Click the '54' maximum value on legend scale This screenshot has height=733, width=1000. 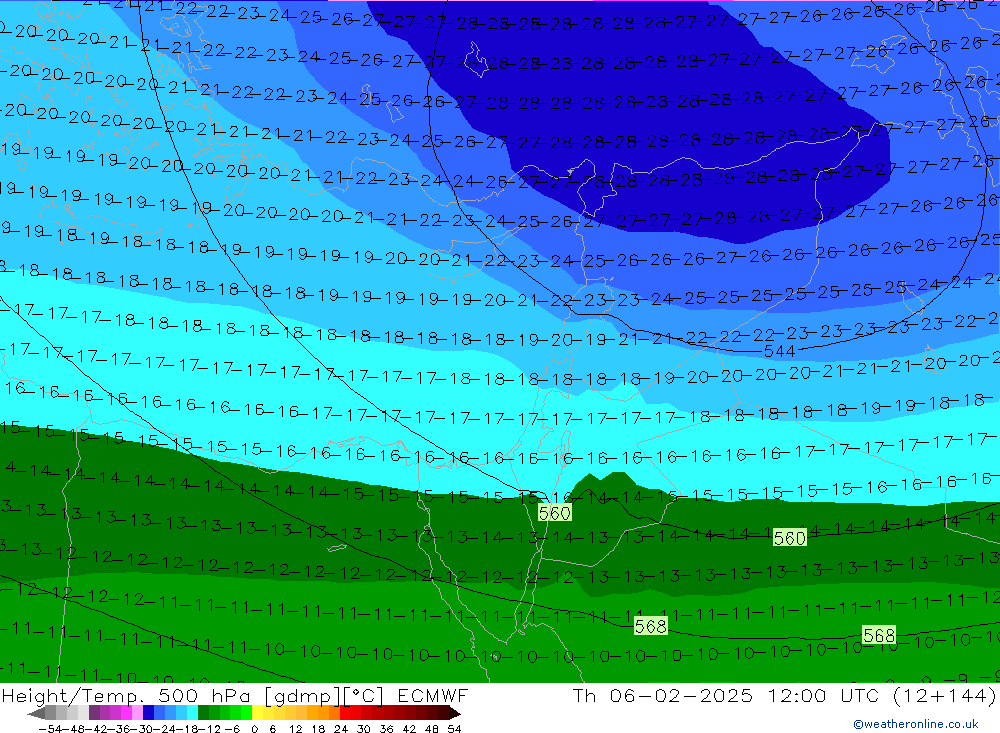point(454,729)
